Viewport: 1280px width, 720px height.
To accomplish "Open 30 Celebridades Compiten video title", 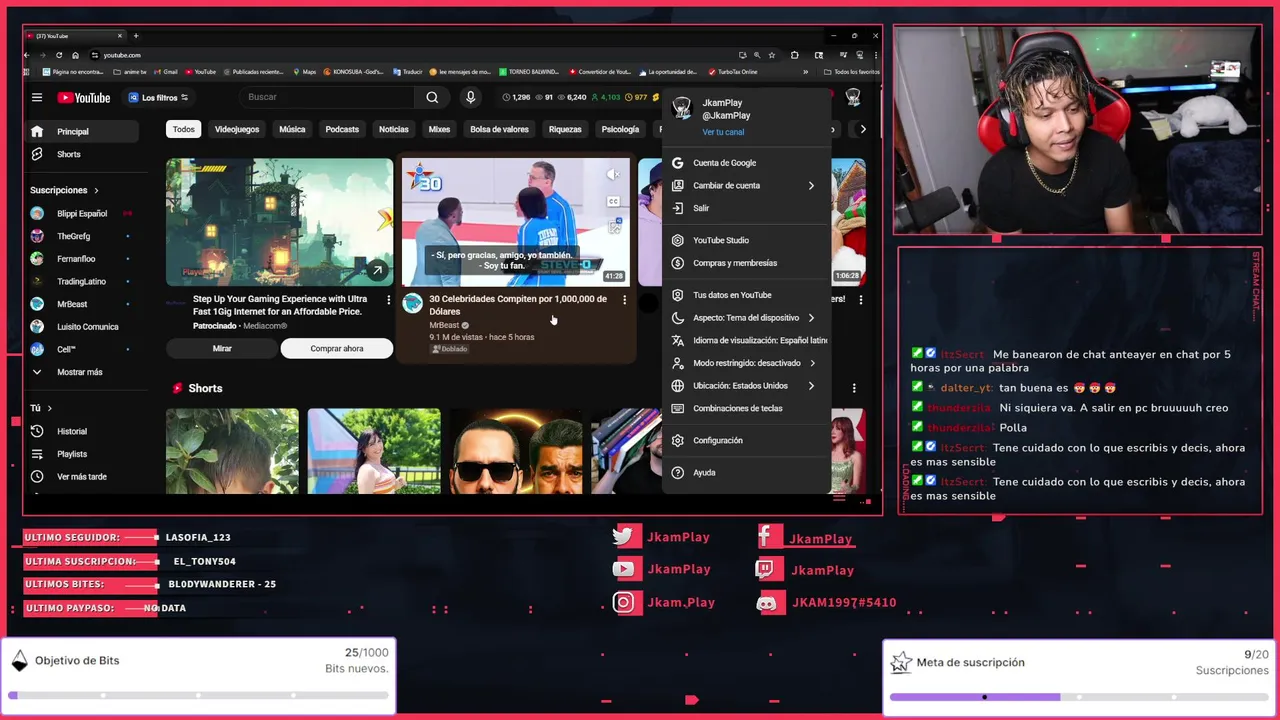I will pyautogui.click(x=518, y=305).
